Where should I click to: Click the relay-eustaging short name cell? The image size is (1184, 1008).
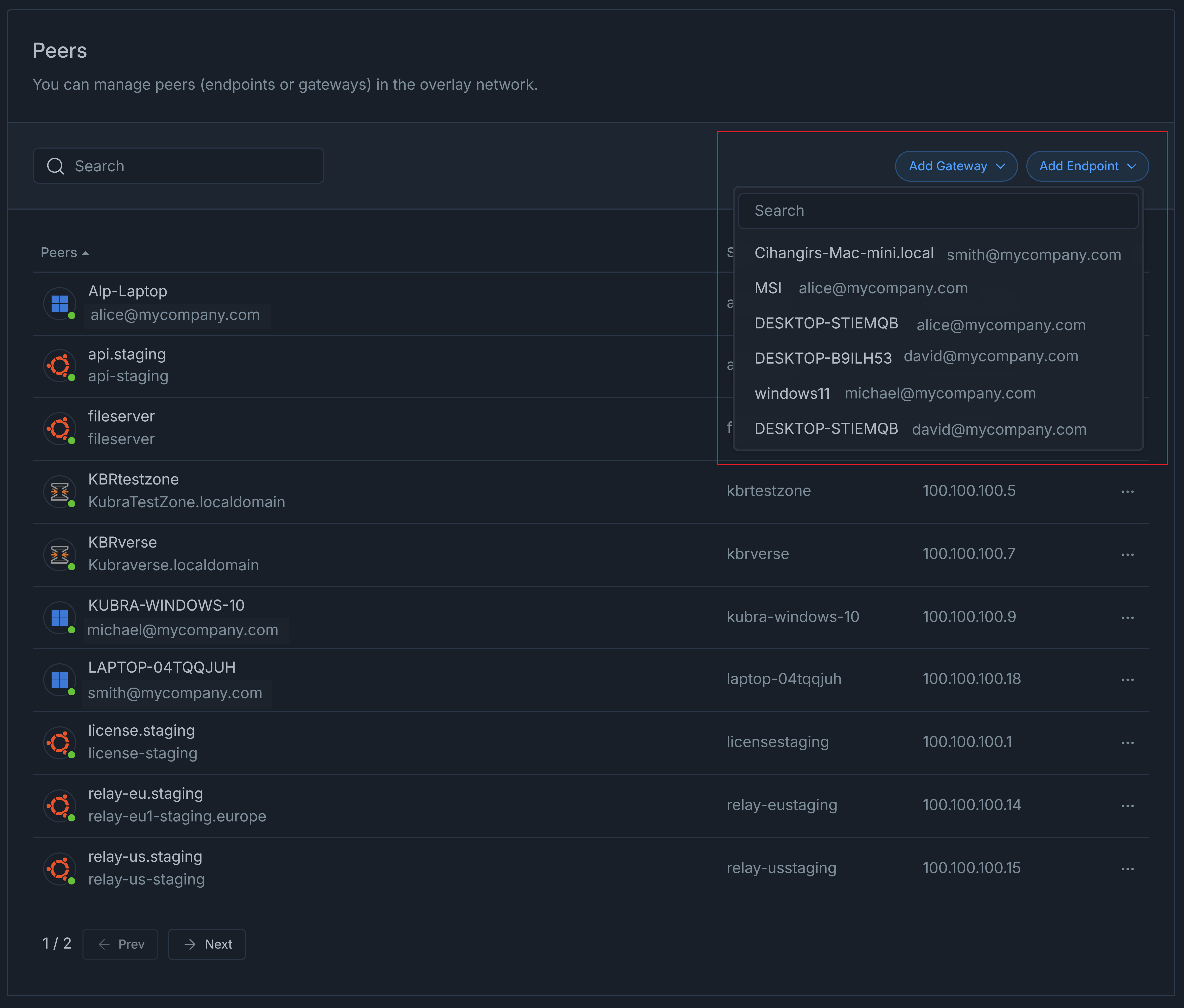click(x=782, y=805)
